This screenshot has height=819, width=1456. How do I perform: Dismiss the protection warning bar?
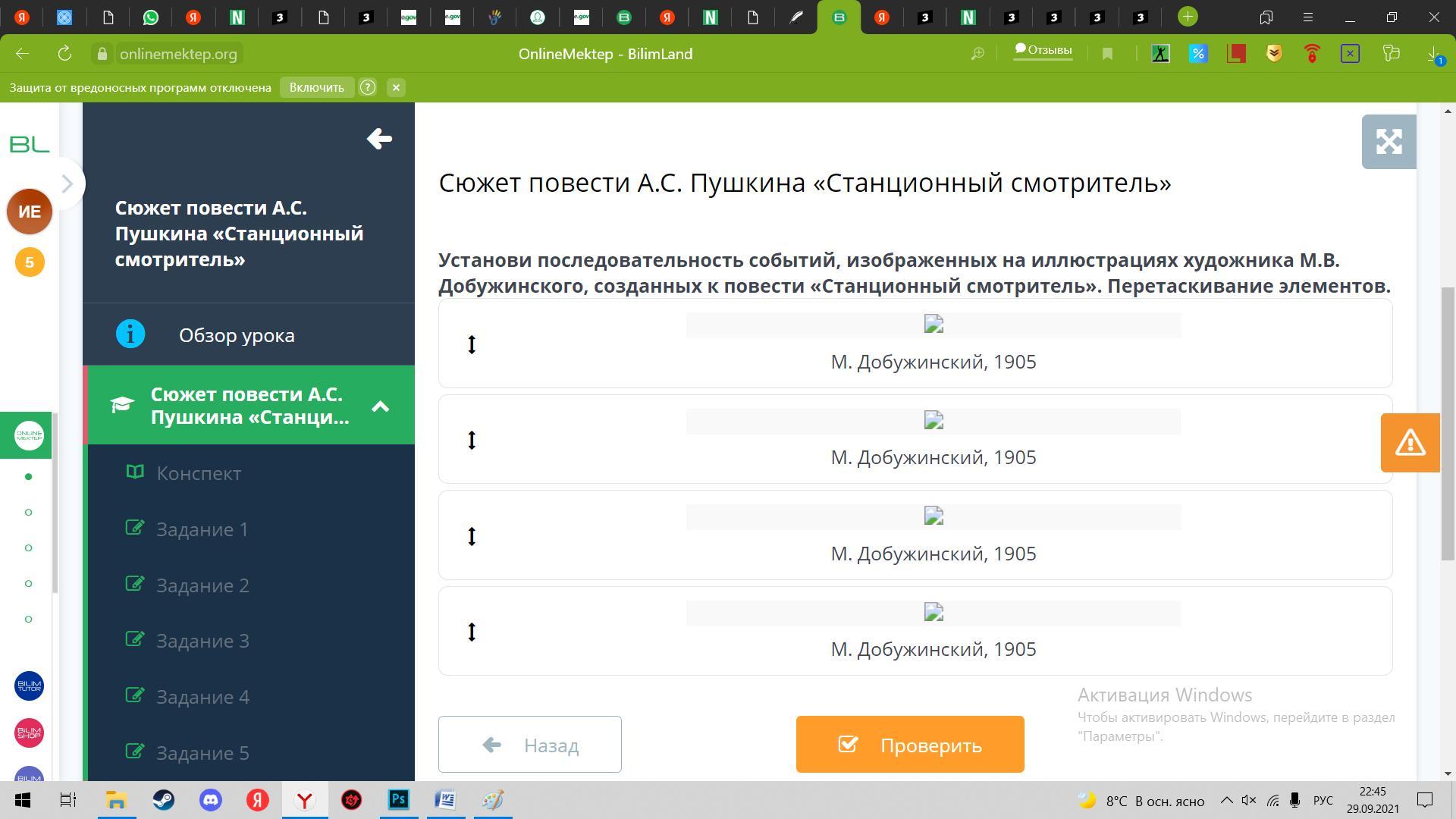tap(396, 87)
